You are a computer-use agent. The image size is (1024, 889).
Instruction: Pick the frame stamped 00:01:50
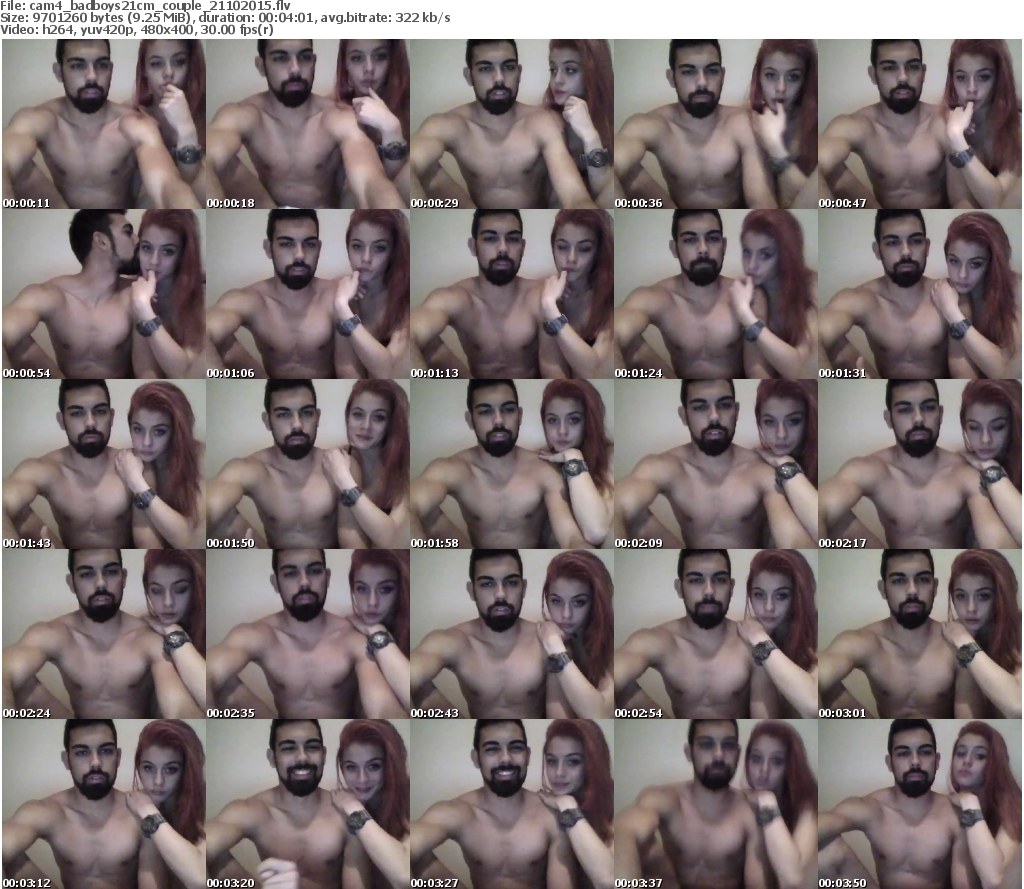(x=308, y=464)
